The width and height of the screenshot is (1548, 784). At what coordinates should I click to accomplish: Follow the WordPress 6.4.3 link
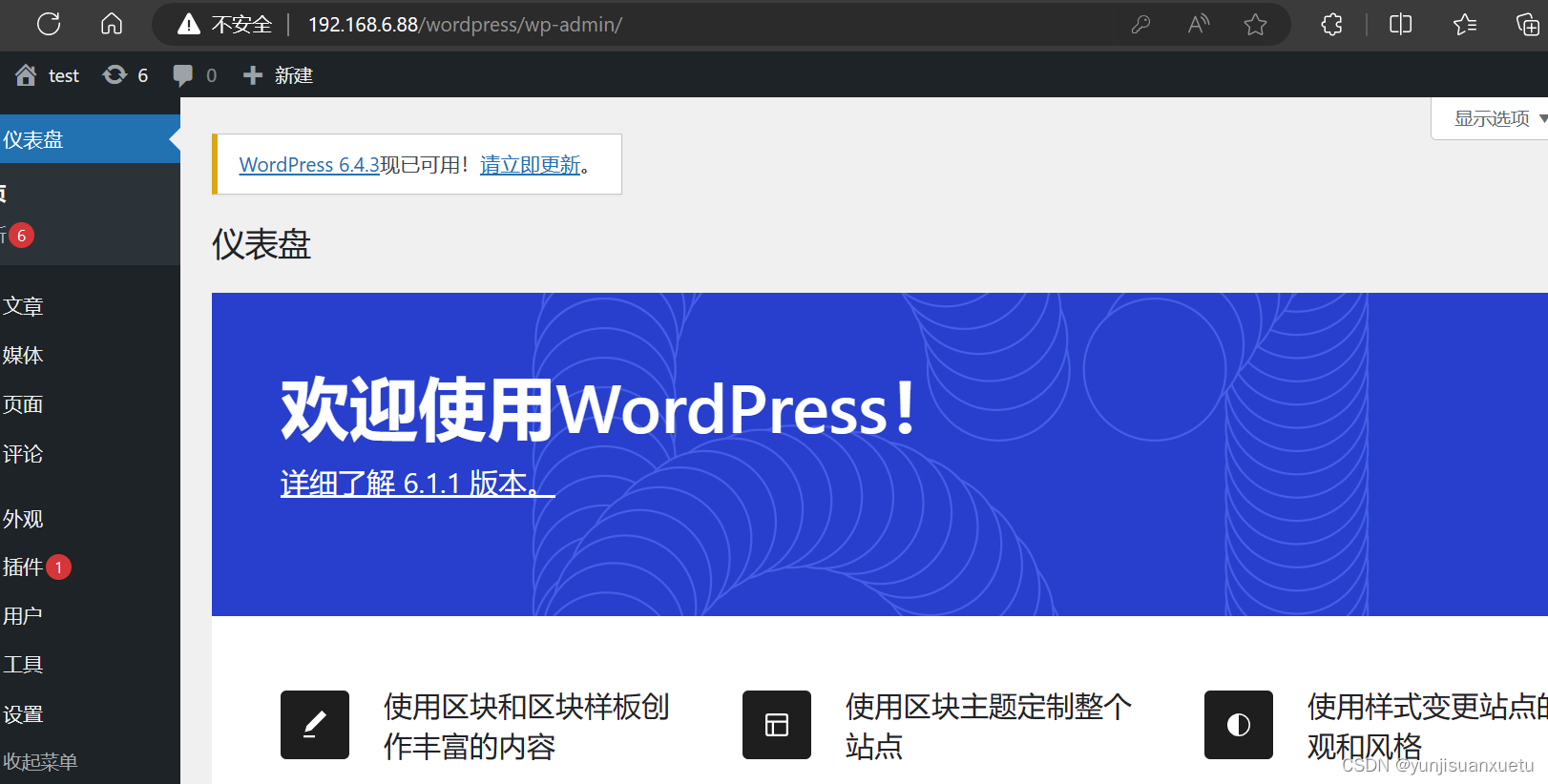coord(309,165)
